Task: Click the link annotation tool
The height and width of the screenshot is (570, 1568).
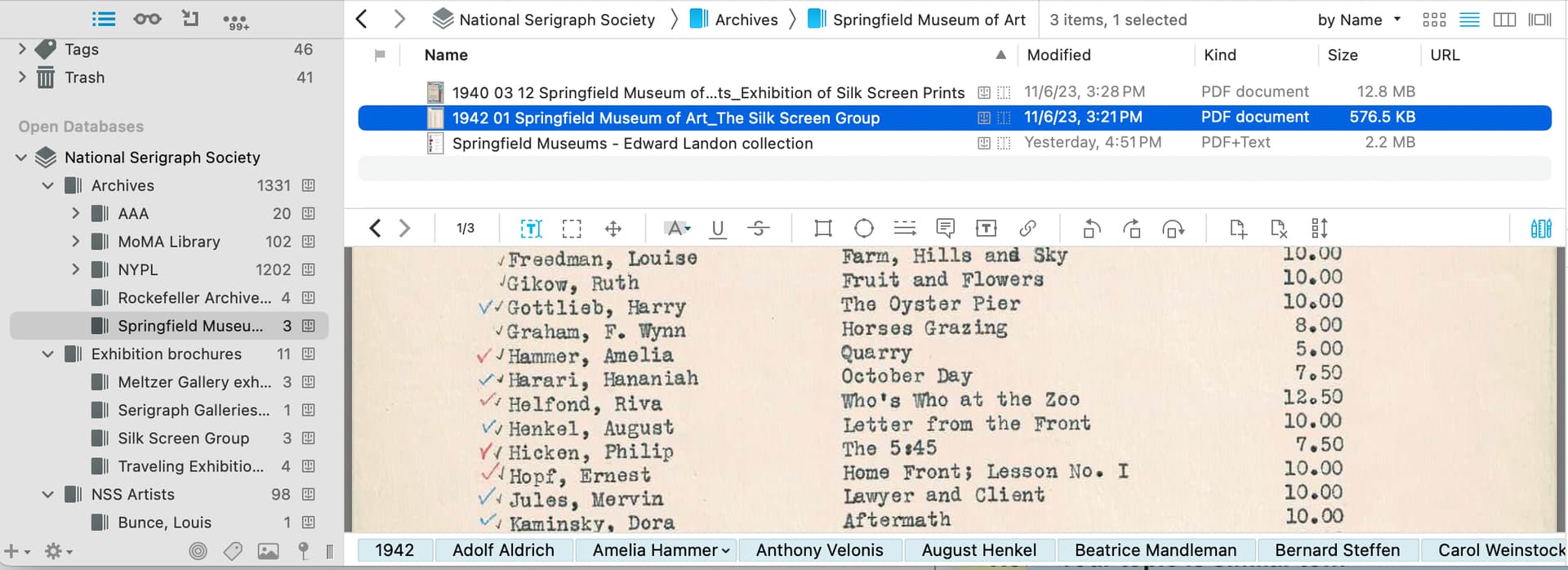Action: 1027,229
